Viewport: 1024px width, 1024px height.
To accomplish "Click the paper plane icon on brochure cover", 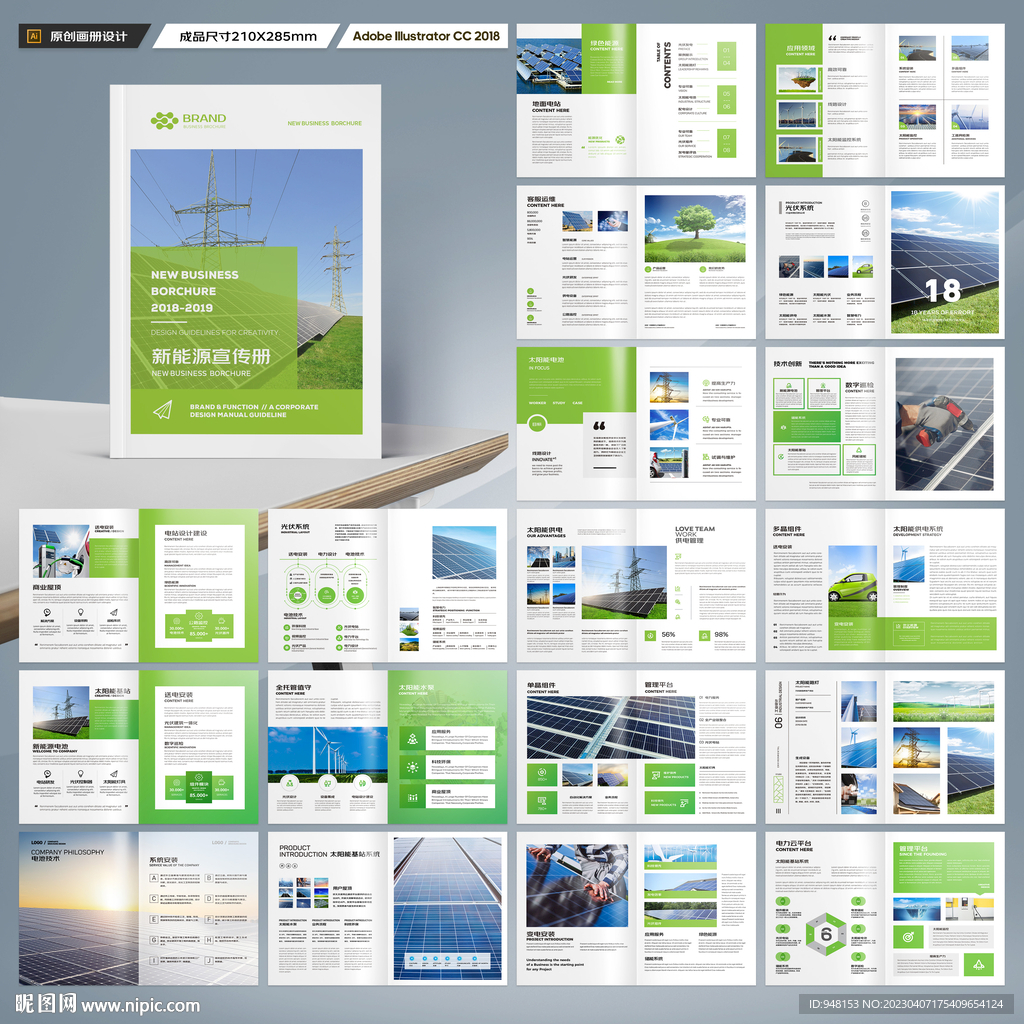I will point(163,409).
